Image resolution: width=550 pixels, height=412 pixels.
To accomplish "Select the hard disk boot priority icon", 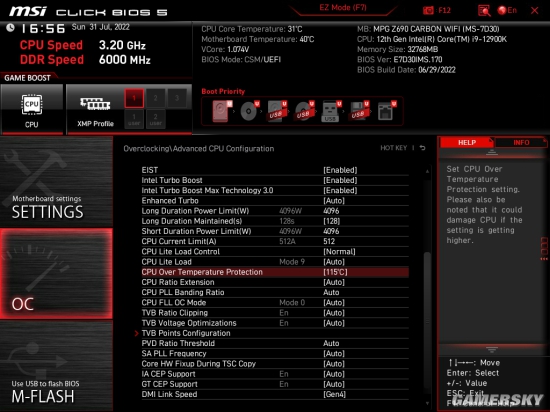I will click(x=222, y=111).
